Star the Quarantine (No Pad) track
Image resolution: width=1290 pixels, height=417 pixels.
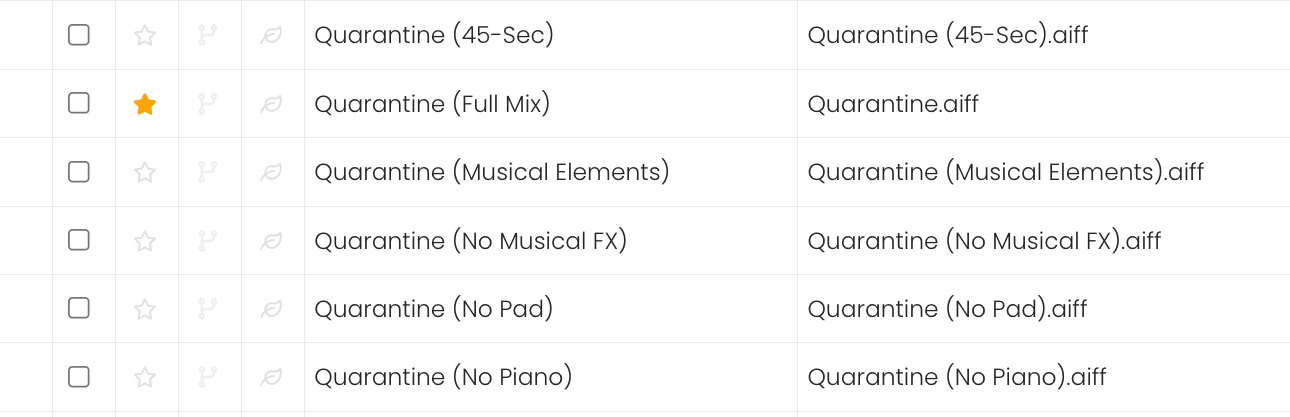coord(145,309)
